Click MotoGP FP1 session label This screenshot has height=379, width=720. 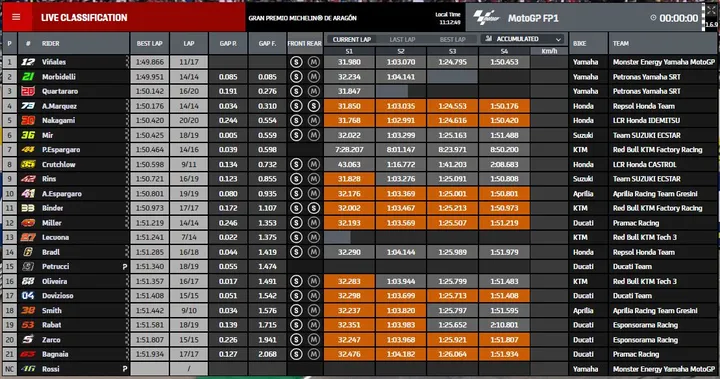[533, 18]
